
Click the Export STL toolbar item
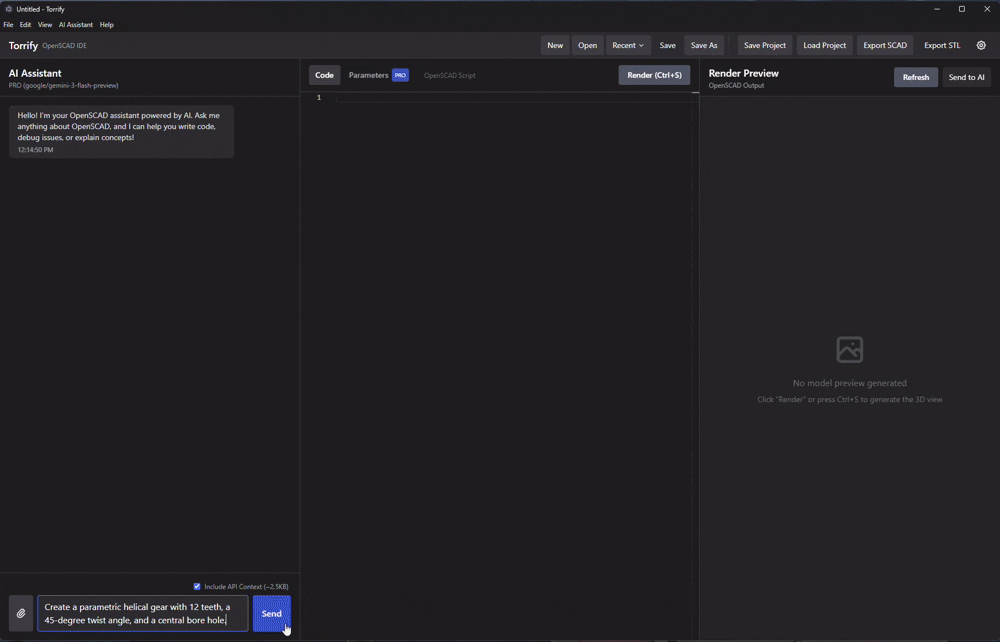click(x=941, y=45)
